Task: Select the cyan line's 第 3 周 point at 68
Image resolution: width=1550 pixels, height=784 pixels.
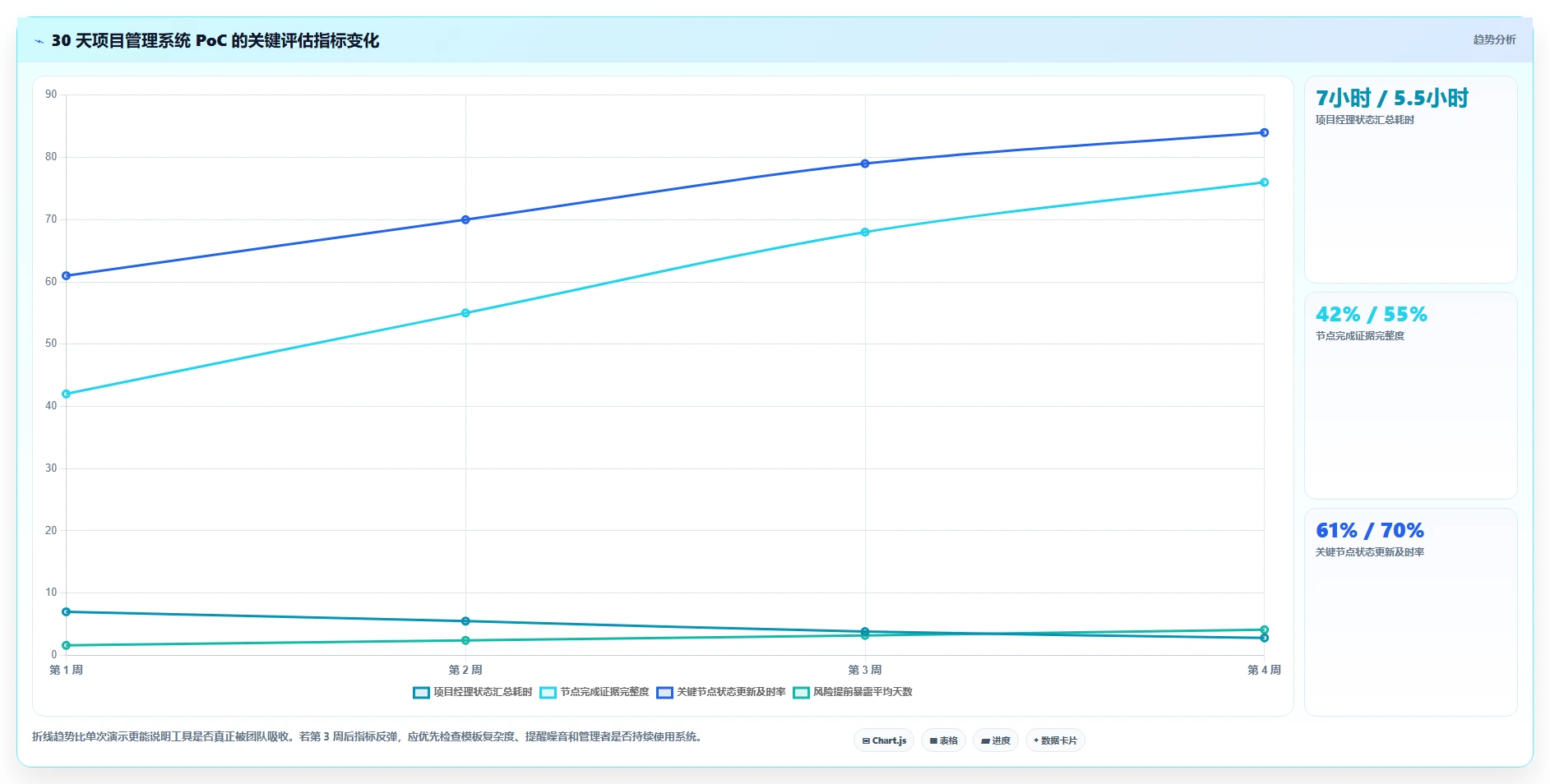Action: (x=865, y=232)
